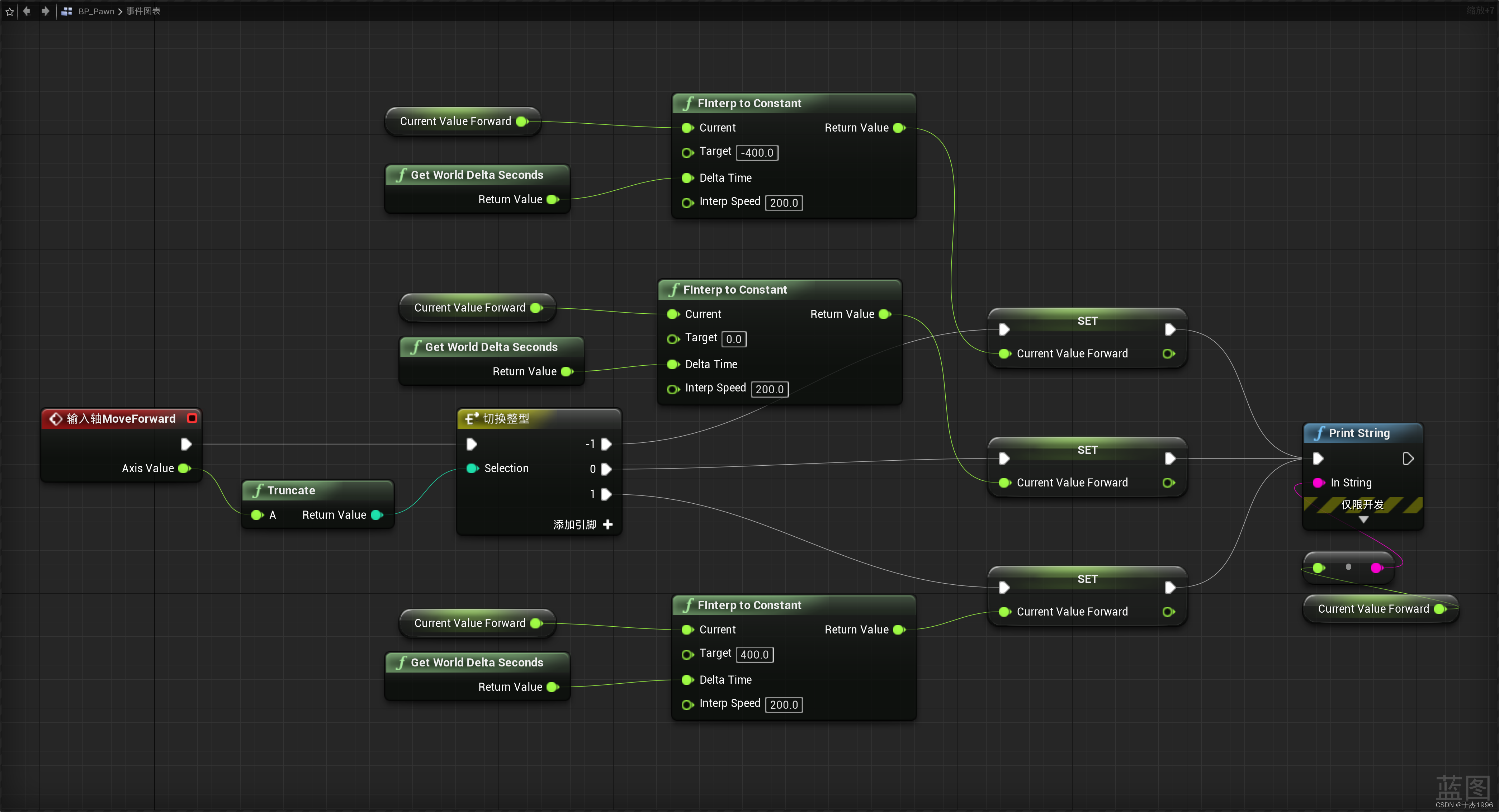Click the Selection input pin on the switch node
The image size is (1499, 812).
point(472,468)
